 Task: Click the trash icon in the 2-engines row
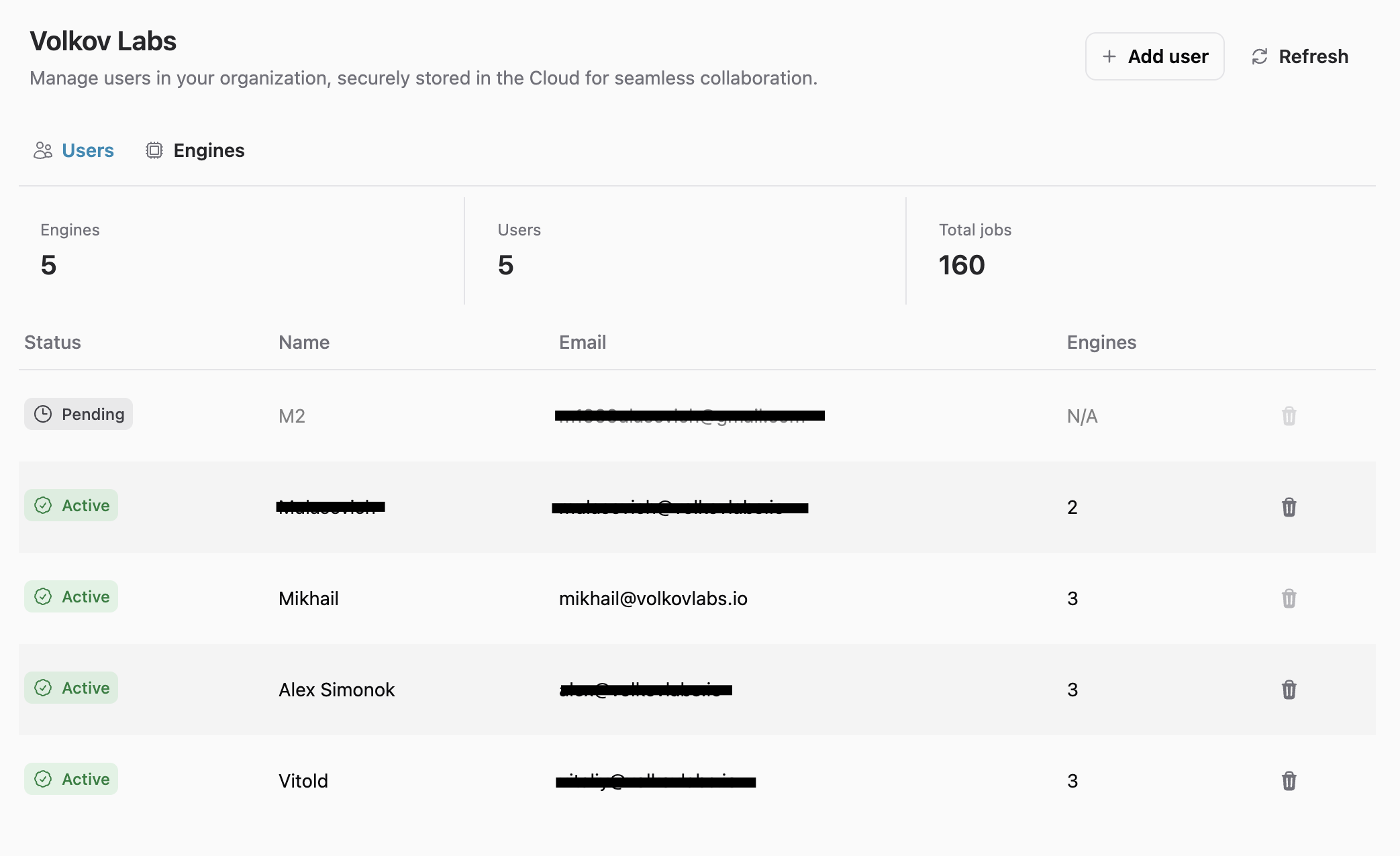coord(1289,507)
